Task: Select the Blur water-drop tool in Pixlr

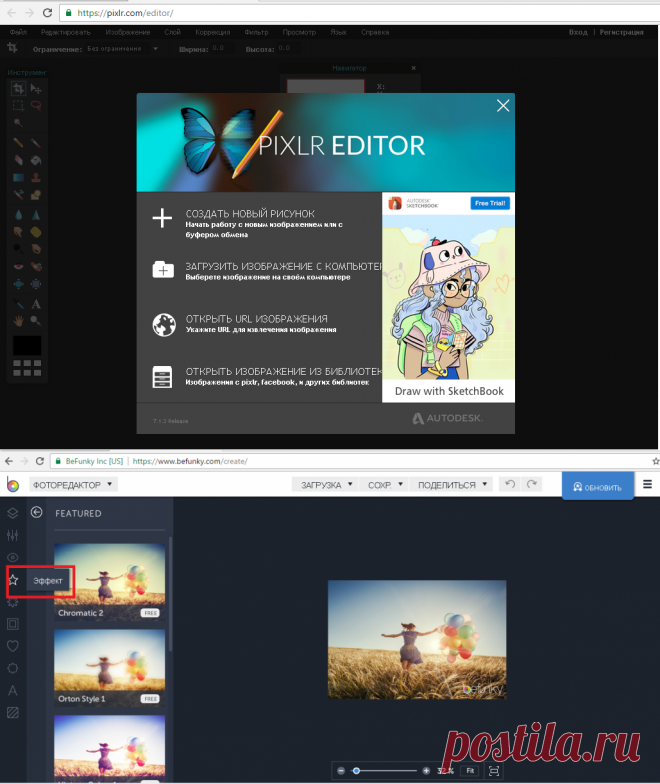Action: pos(18,215)
